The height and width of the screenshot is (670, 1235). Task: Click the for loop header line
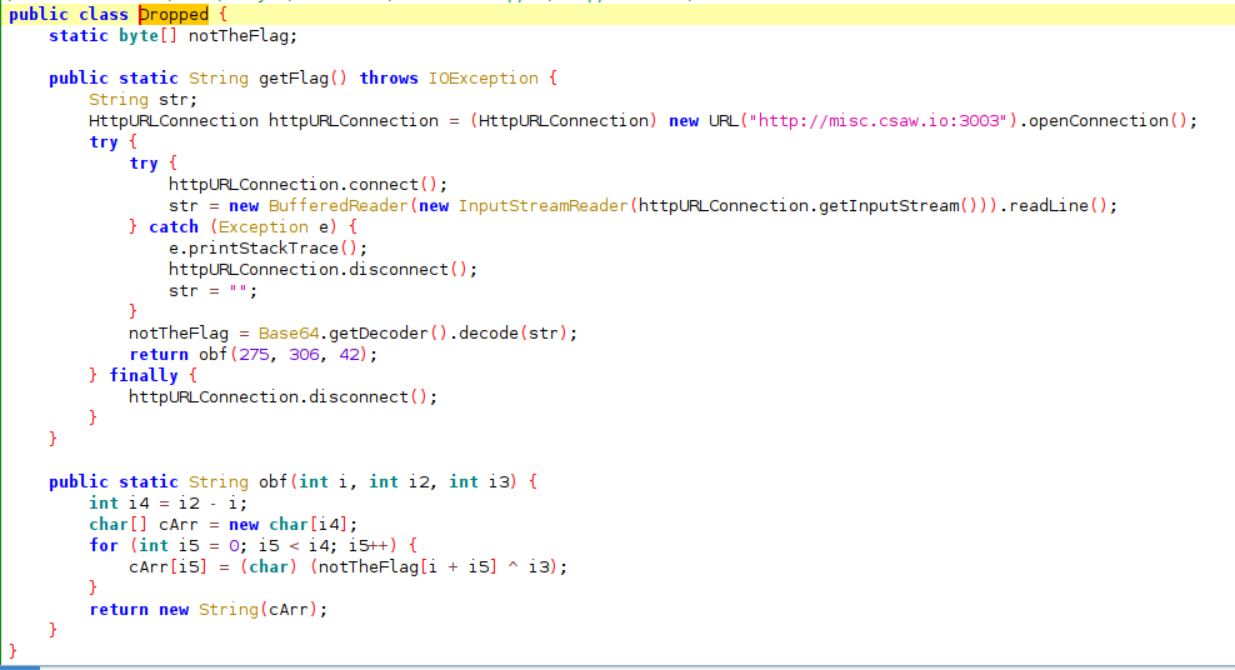click(253, 545)
